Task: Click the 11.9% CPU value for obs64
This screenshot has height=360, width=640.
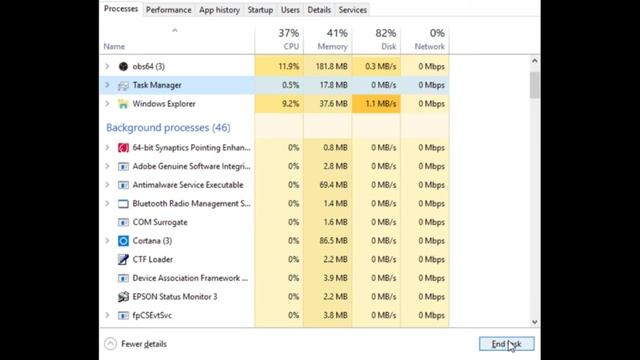Action: (x=289, y=66)
